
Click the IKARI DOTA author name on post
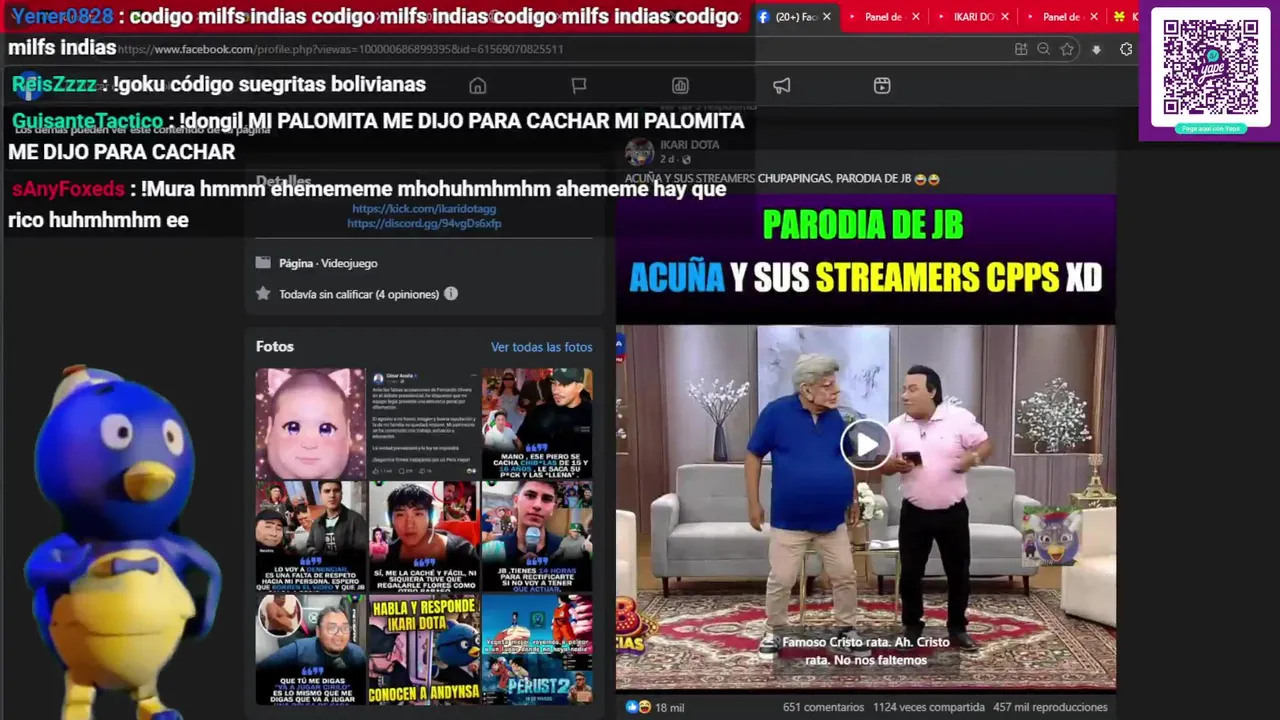pos(689,145)
